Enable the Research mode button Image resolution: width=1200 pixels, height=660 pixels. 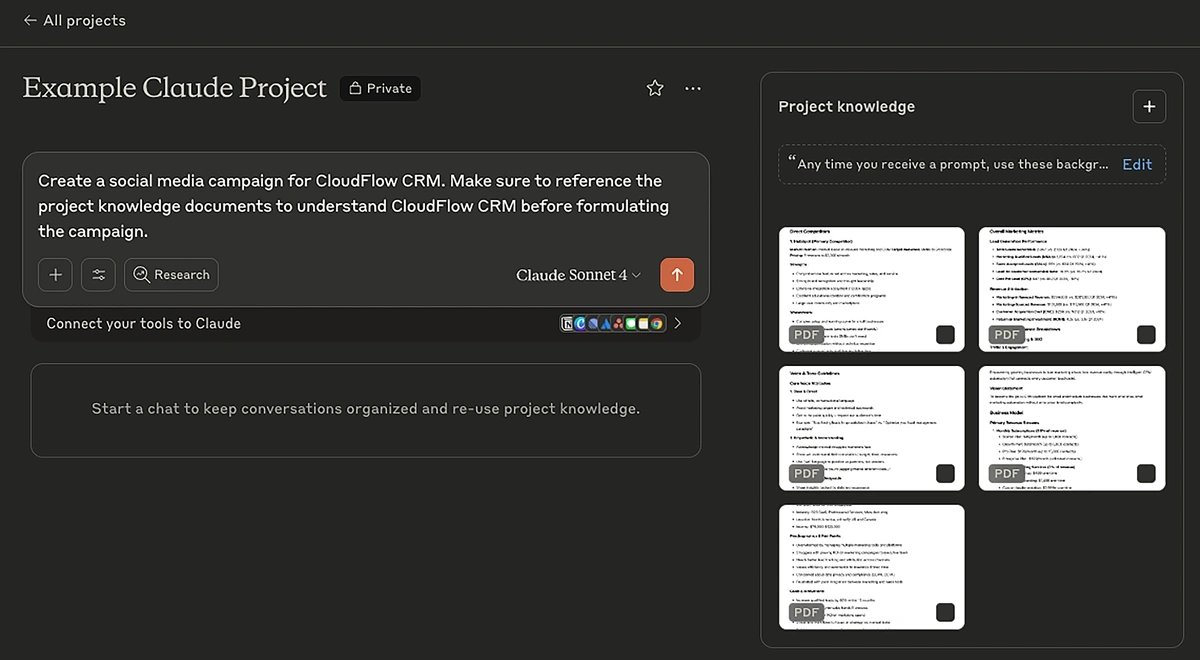click(171, 275)
